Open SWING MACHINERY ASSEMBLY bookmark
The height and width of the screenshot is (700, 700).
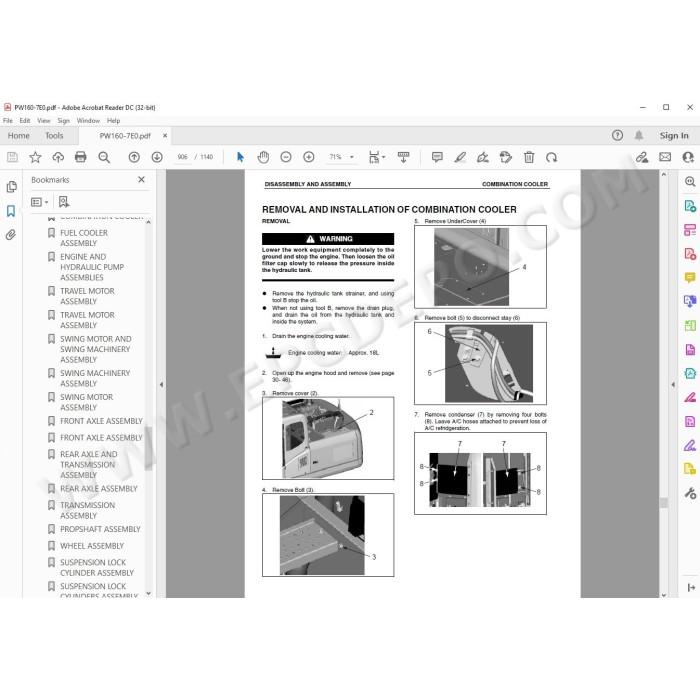coord(95,378)
